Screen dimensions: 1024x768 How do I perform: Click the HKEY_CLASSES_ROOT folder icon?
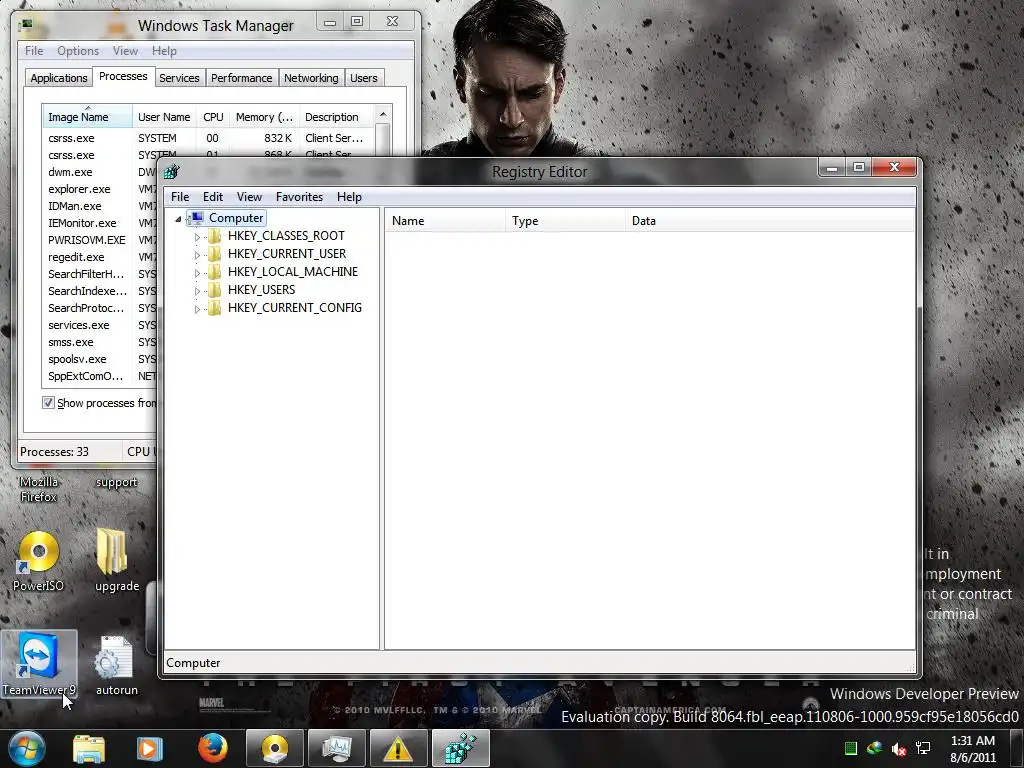[214, 236]
